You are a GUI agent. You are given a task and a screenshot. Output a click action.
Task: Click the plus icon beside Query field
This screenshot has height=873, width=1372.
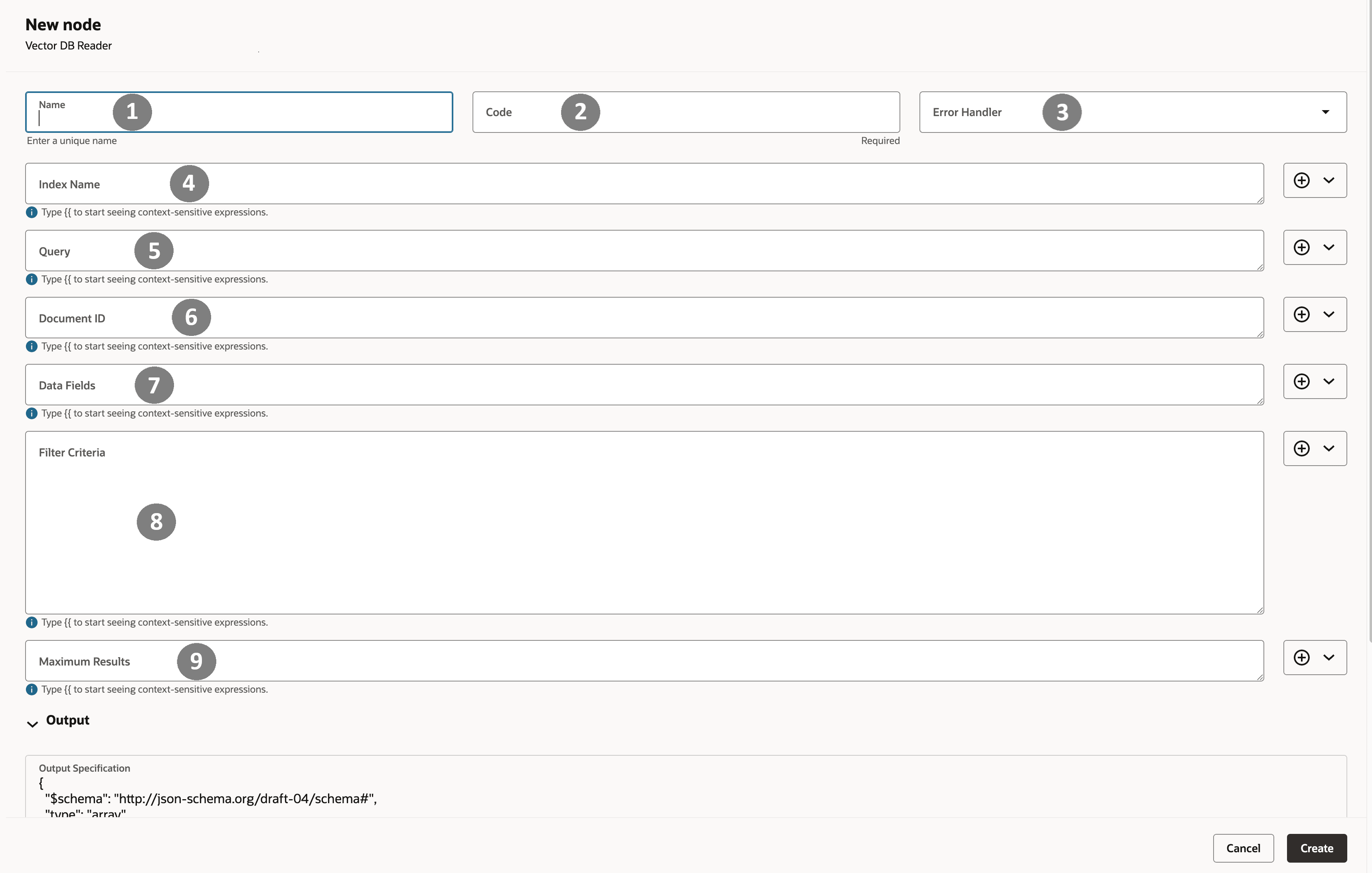(x=1301, y=247)
